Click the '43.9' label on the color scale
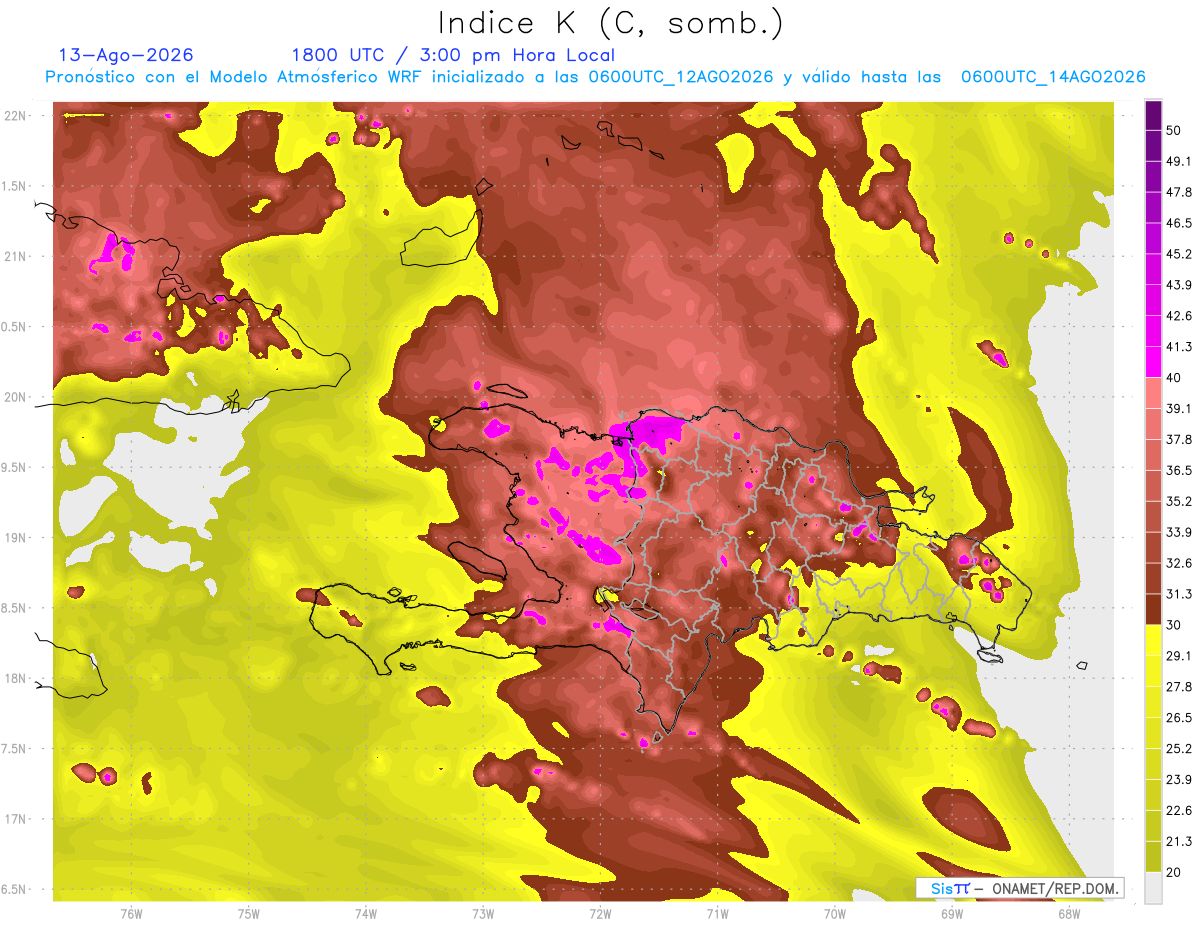 pyautogui.click(x=1179, y=285)
